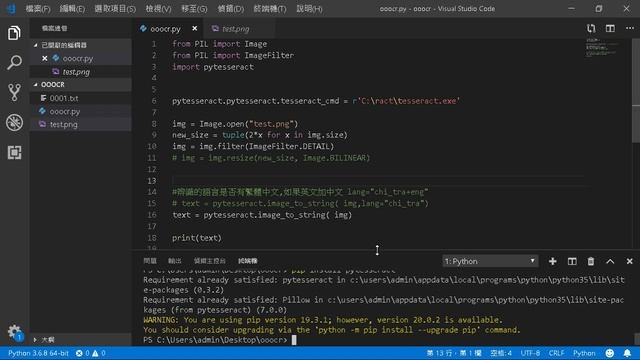This screenshot has height=360, width=640.
Task: Open the Explorer view in activity bar
Action: 14,33
